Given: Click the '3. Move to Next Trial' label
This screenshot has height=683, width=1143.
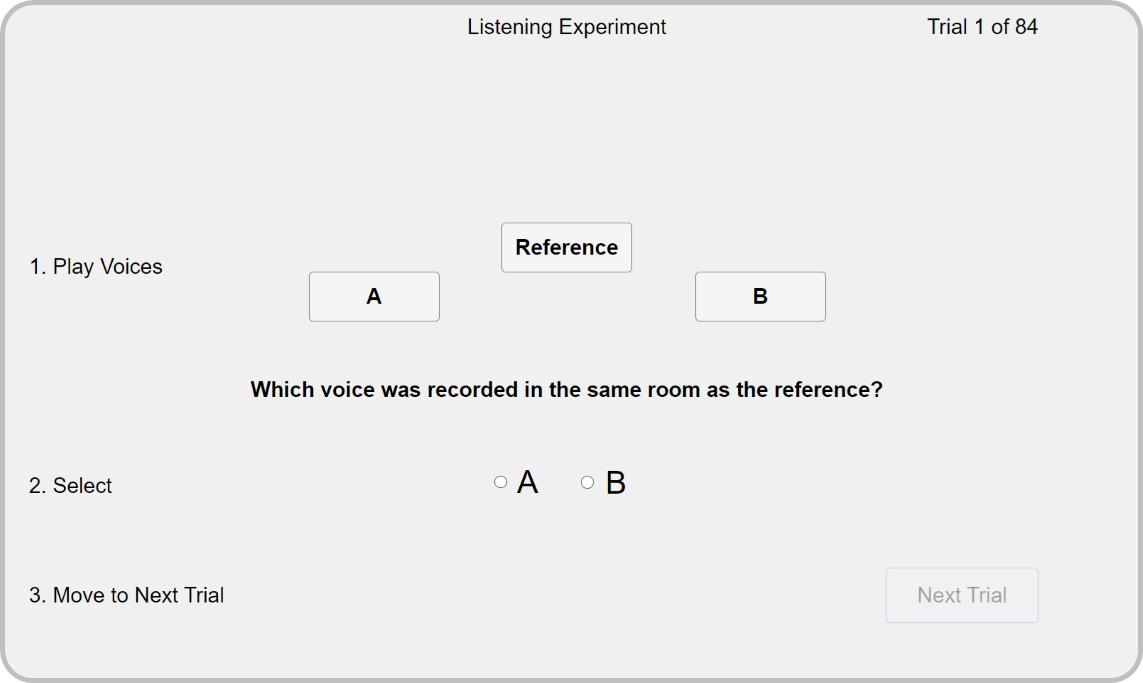Looking at the screenshot, I should click(126, 596).
